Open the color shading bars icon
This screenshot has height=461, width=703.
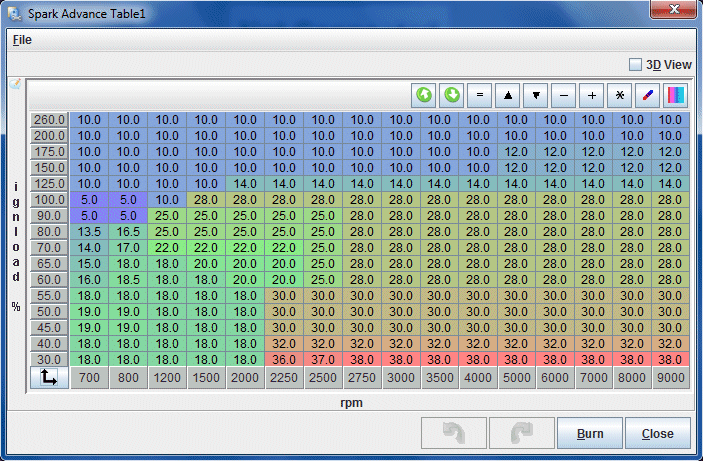(676, 96)
